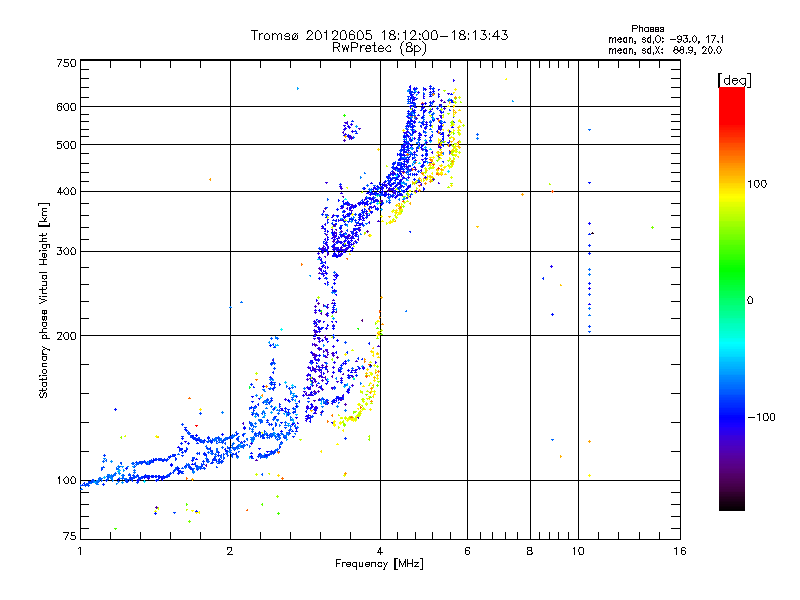Click the 'mean, sd,X: 88.9, 20.0' line
Screen dimensions: 800x600
[665, 50]
